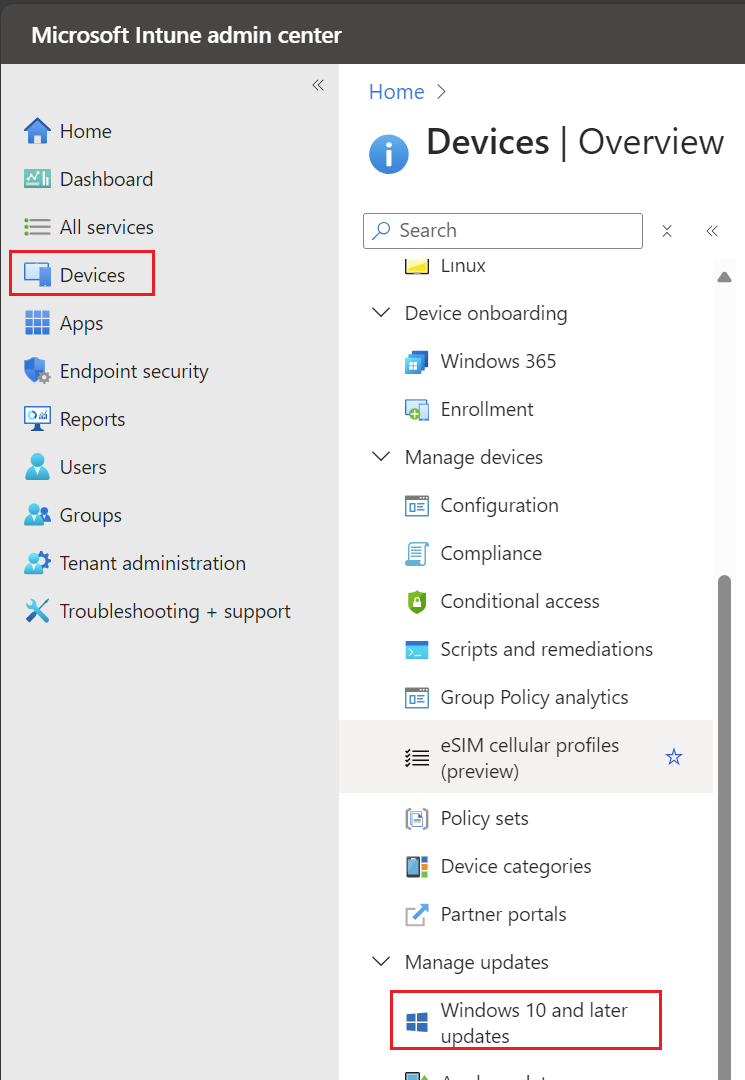Select Windows 10 and later updates
745x1080 pixels.
[534, 1022]
